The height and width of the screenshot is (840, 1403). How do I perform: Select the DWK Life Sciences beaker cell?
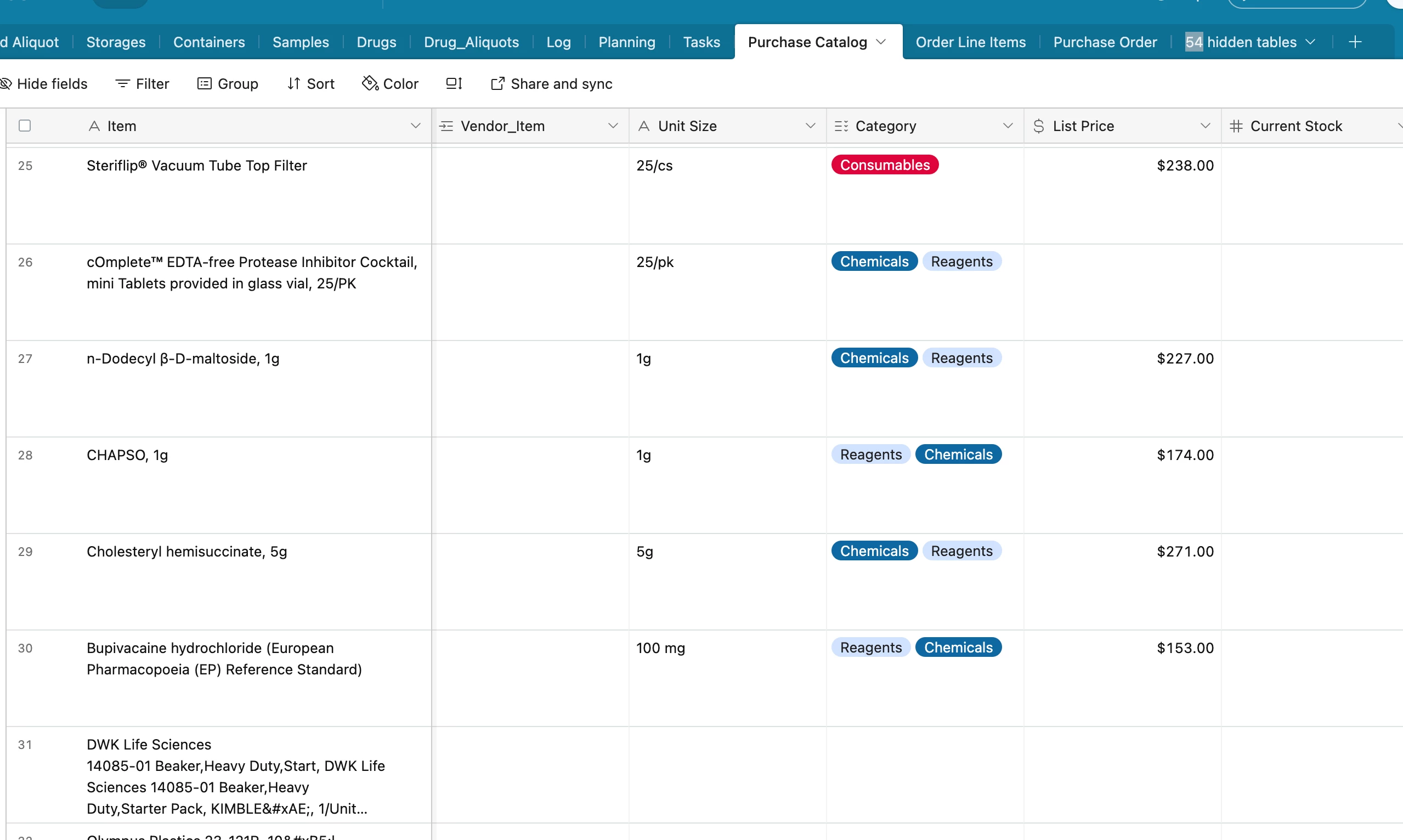pyautogui.click(x=218, y=775)
